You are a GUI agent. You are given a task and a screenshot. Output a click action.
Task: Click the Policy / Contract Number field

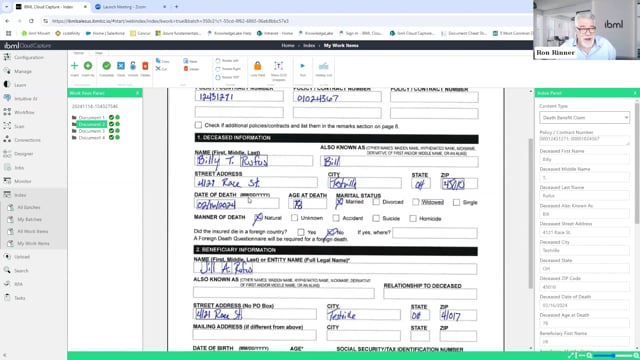[x=584, y=139]
